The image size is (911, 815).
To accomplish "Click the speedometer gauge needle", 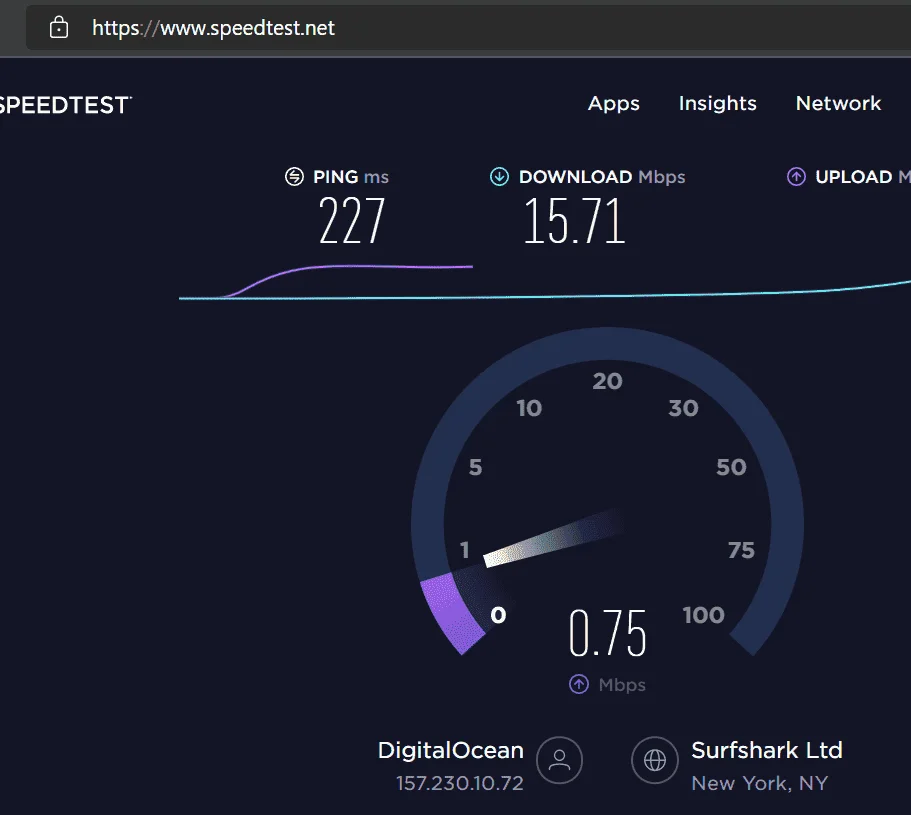I will 552,538.
